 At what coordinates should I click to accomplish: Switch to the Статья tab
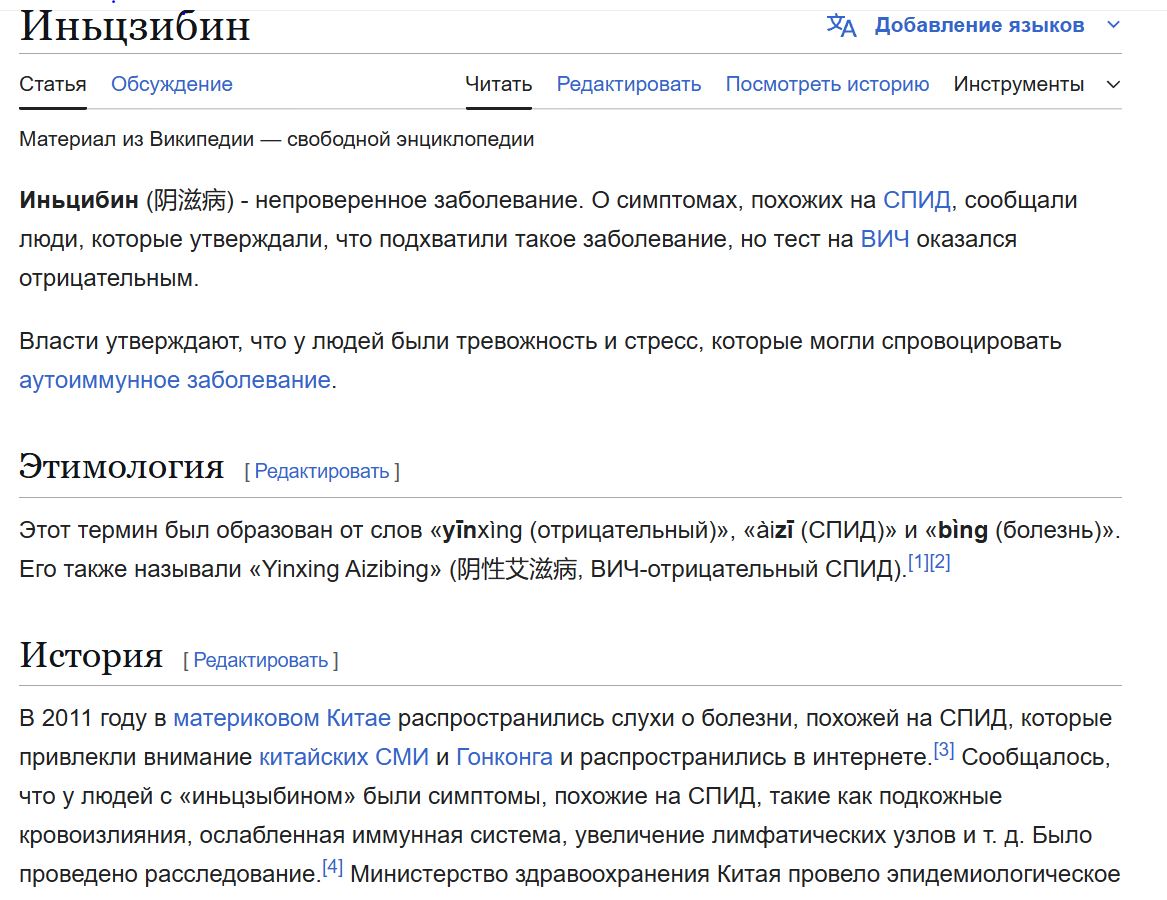(x=53, y=84)
